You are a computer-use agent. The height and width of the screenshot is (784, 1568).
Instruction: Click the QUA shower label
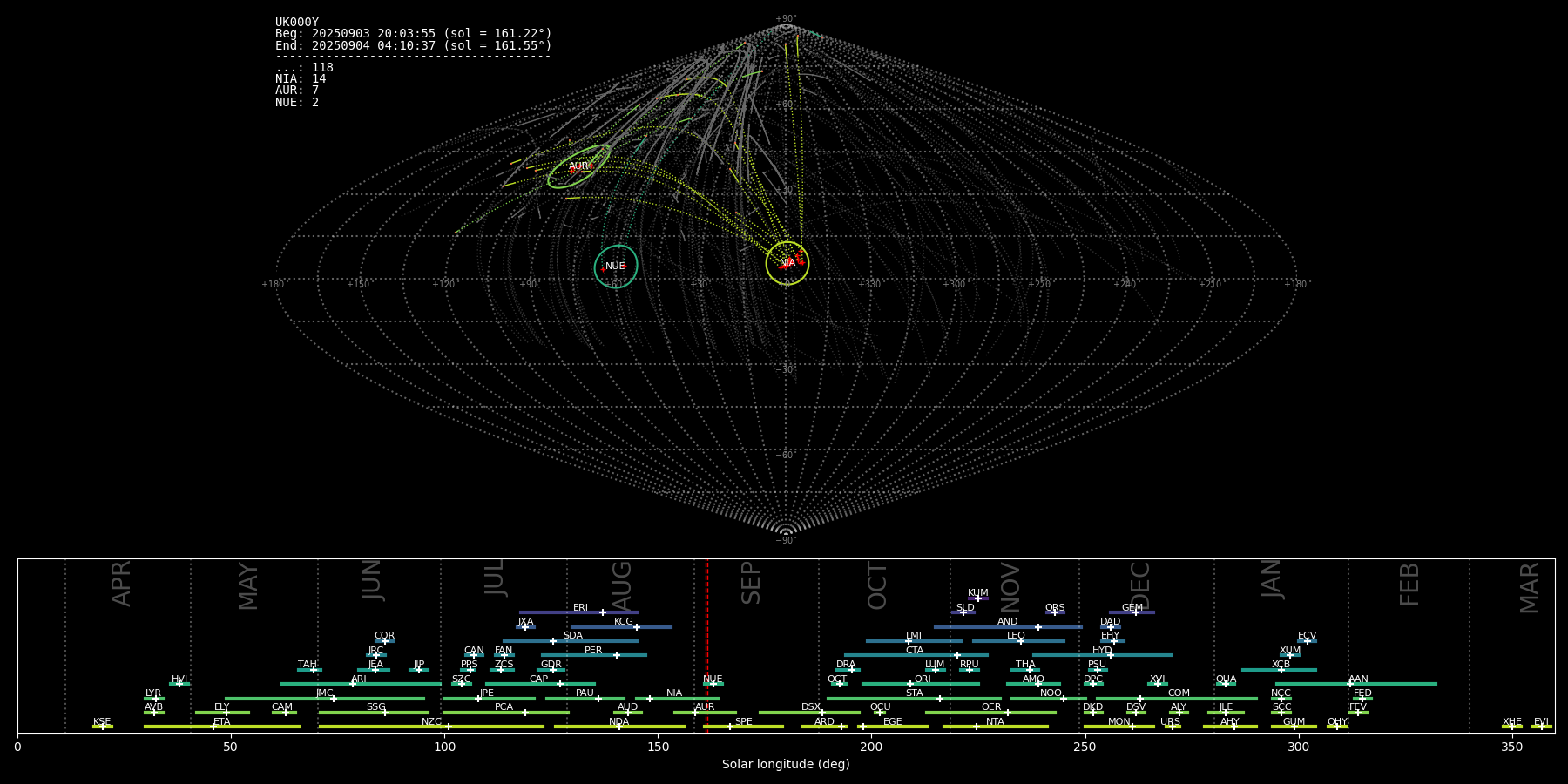pos(1227,679)
